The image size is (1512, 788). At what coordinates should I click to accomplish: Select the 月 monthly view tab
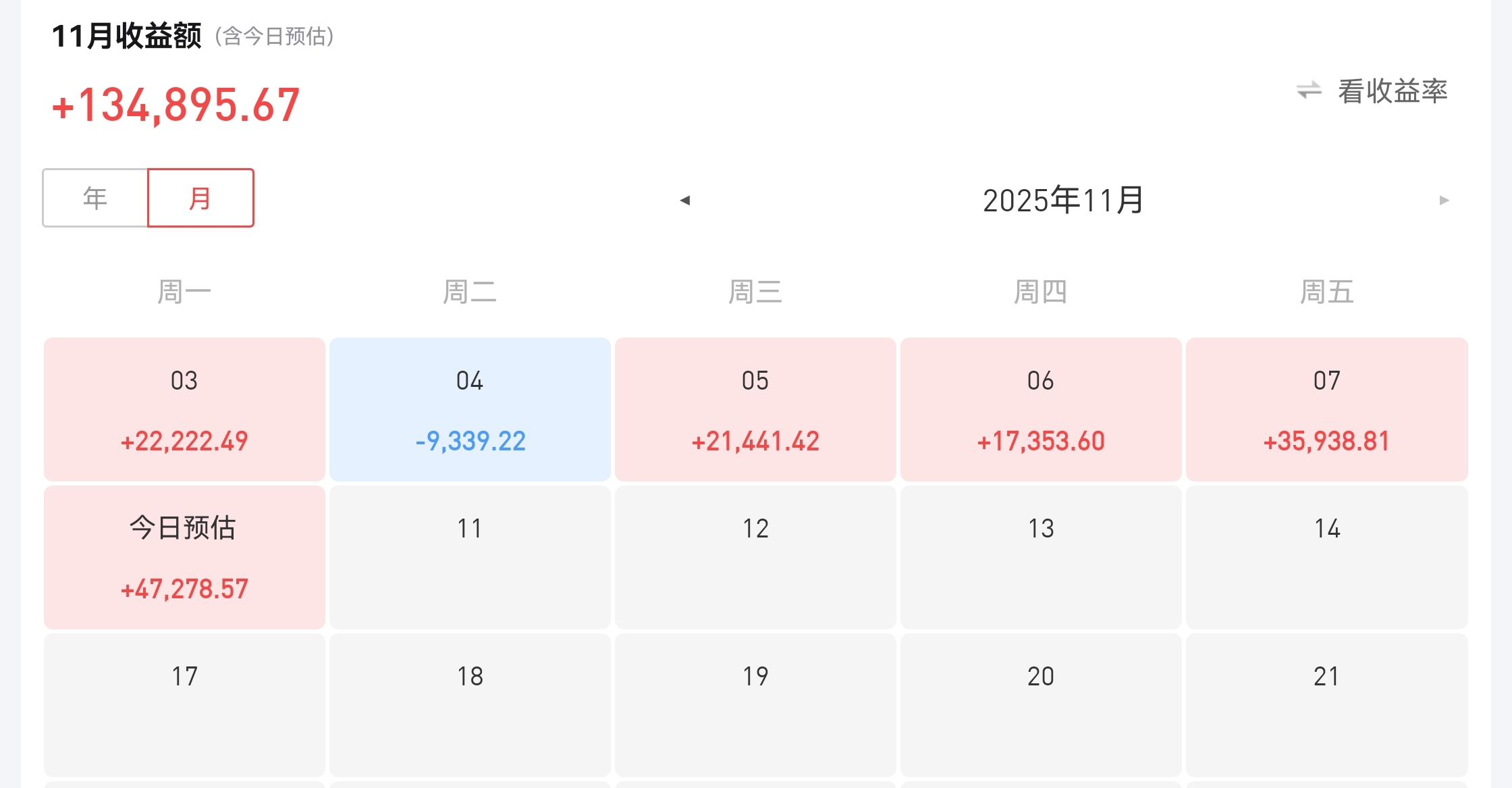tap(200, 198)
